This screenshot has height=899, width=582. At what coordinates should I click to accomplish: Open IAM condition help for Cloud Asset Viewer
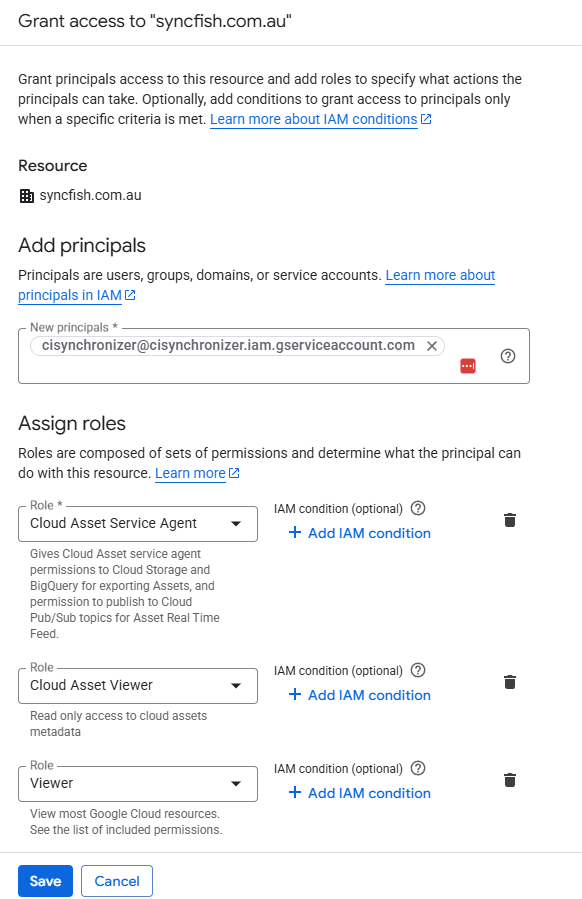pos(419,670)
